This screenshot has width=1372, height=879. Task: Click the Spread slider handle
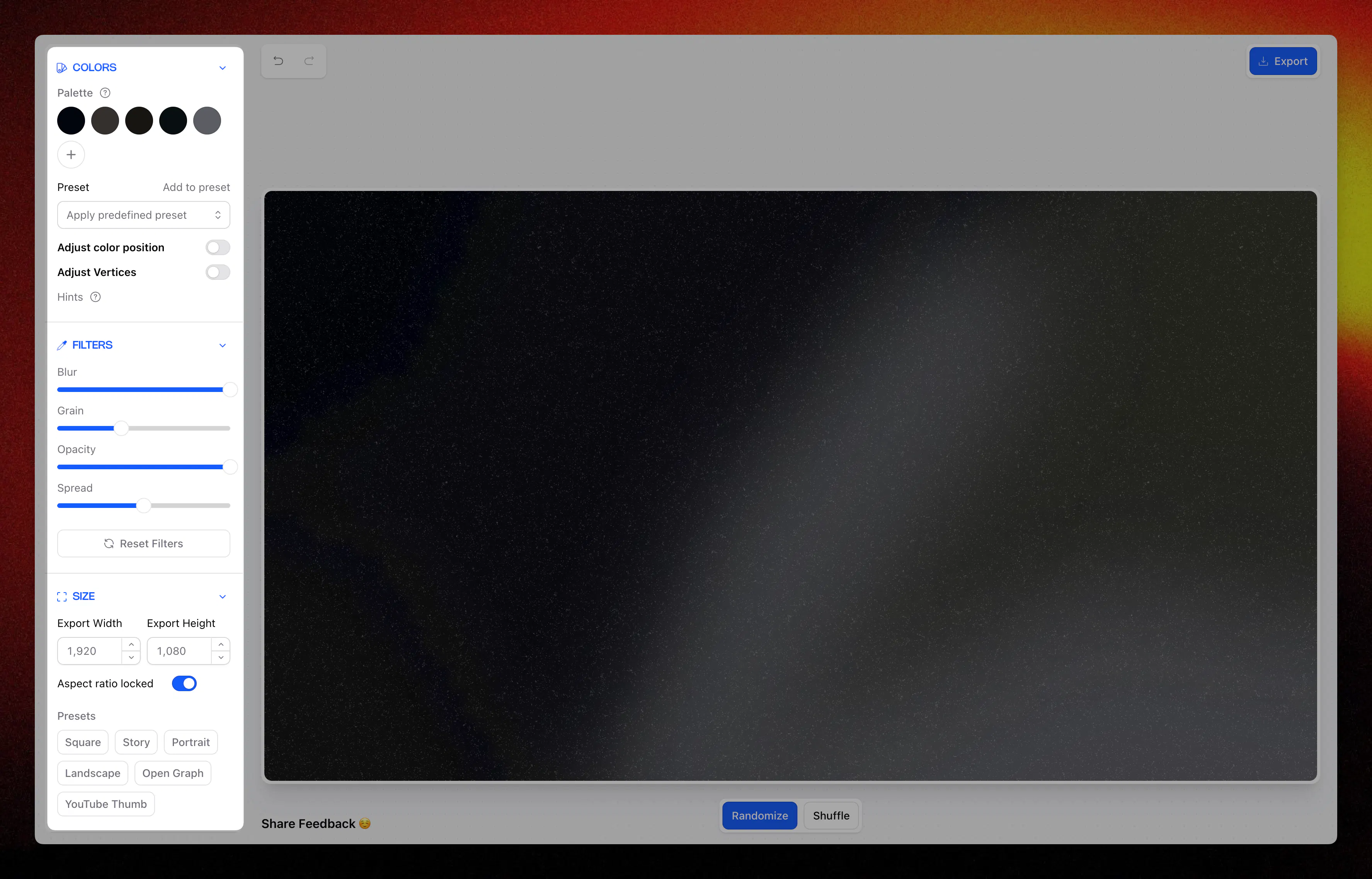[x=143, y=506]
